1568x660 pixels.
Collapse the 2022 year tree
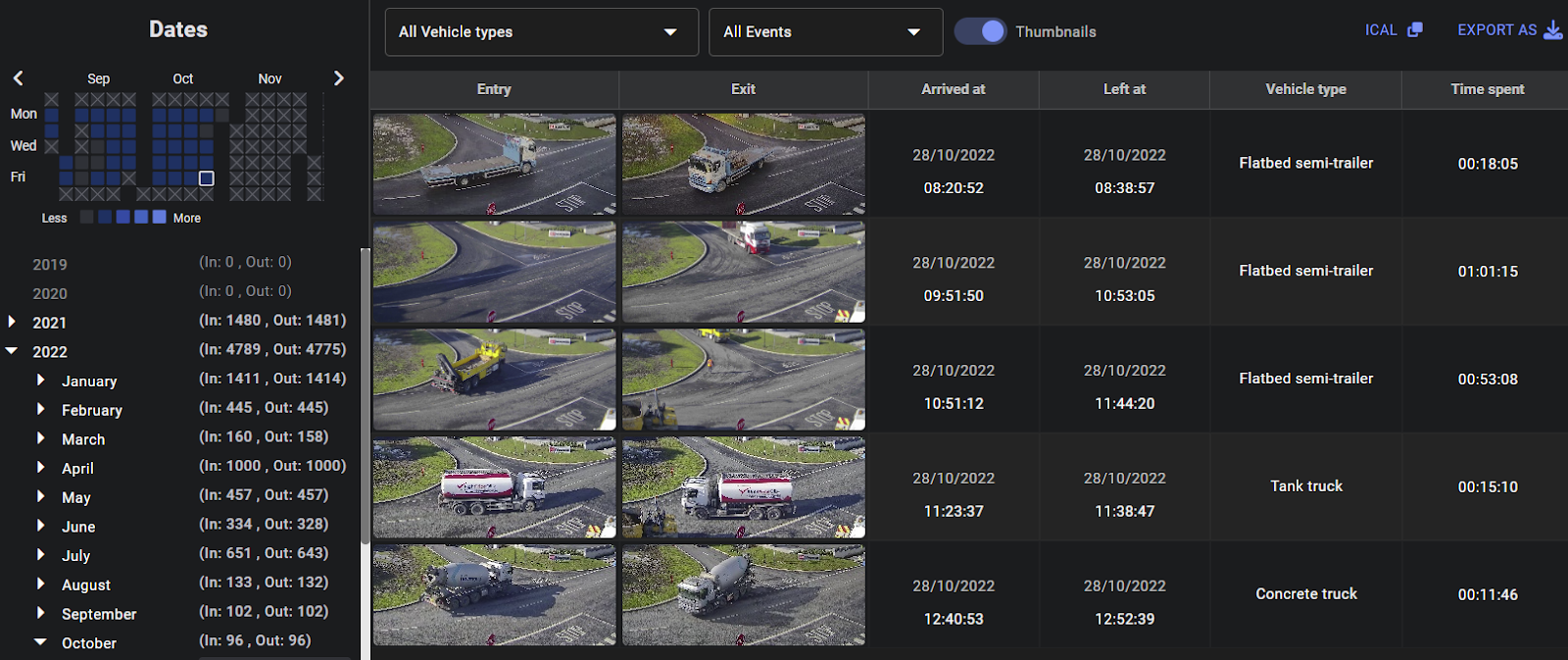tap(12, 351)
